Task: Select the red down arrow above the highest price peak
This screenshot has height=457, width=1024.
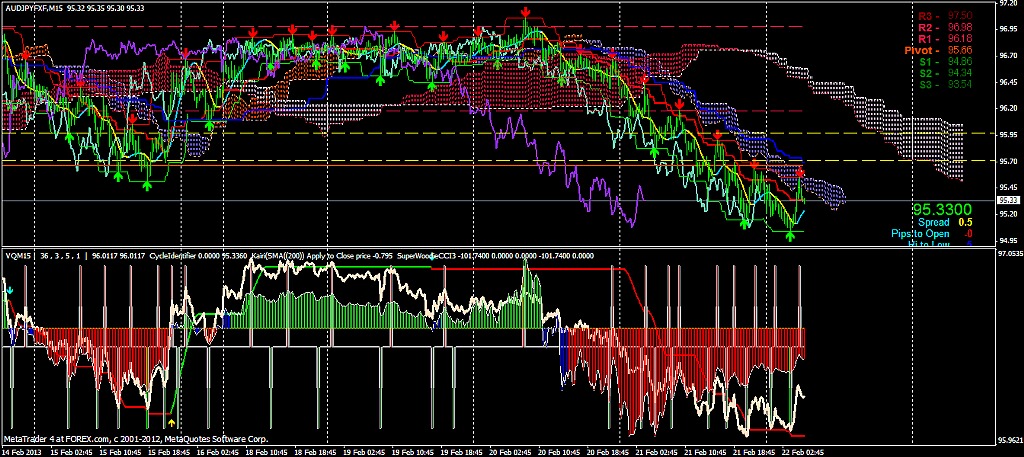Action: [526, 12]
